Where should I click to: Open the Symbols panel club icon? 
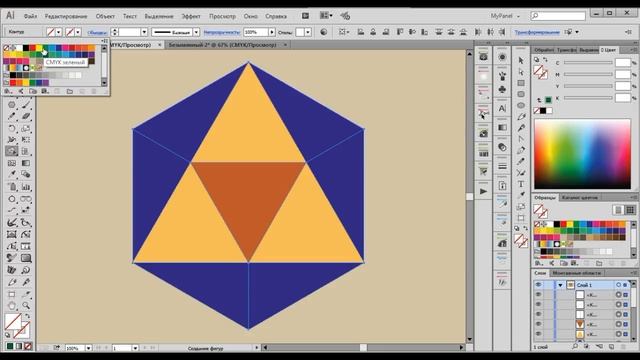(x=502, y=89)
